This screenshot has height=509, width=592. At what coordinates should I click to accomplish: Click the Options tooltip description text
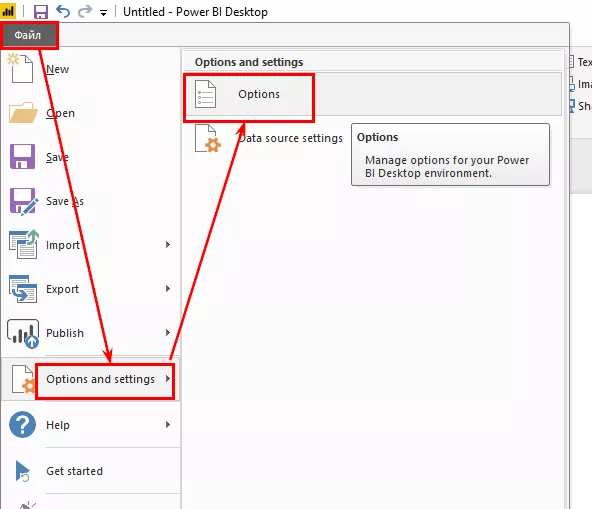447,167
